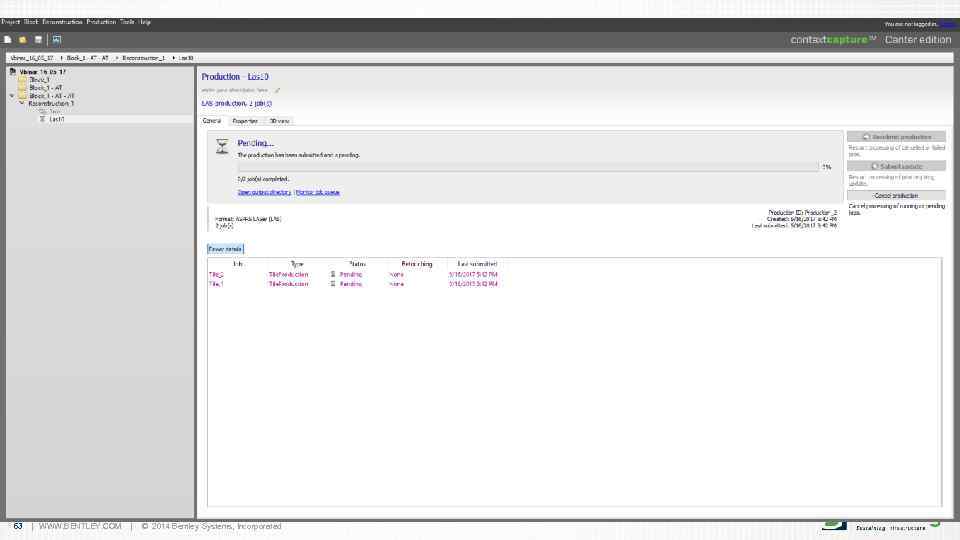The width and height of the screenshot is (960, 540).
Task: Click the Cancel production button
Action: pyautogui.click(x=896, y=195)
